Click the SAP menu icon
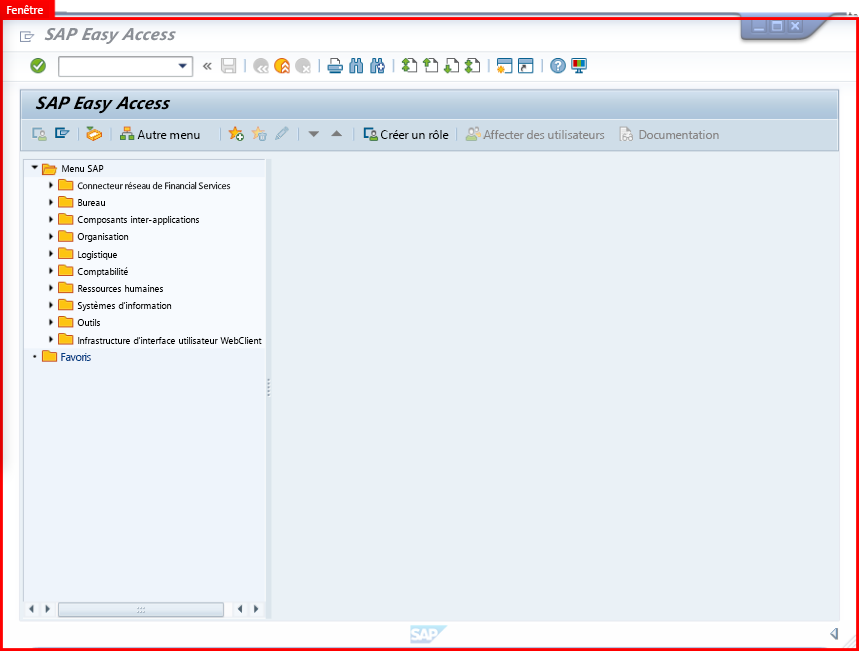The width and height of the screenshot is (859, 651). pos(62,134)
